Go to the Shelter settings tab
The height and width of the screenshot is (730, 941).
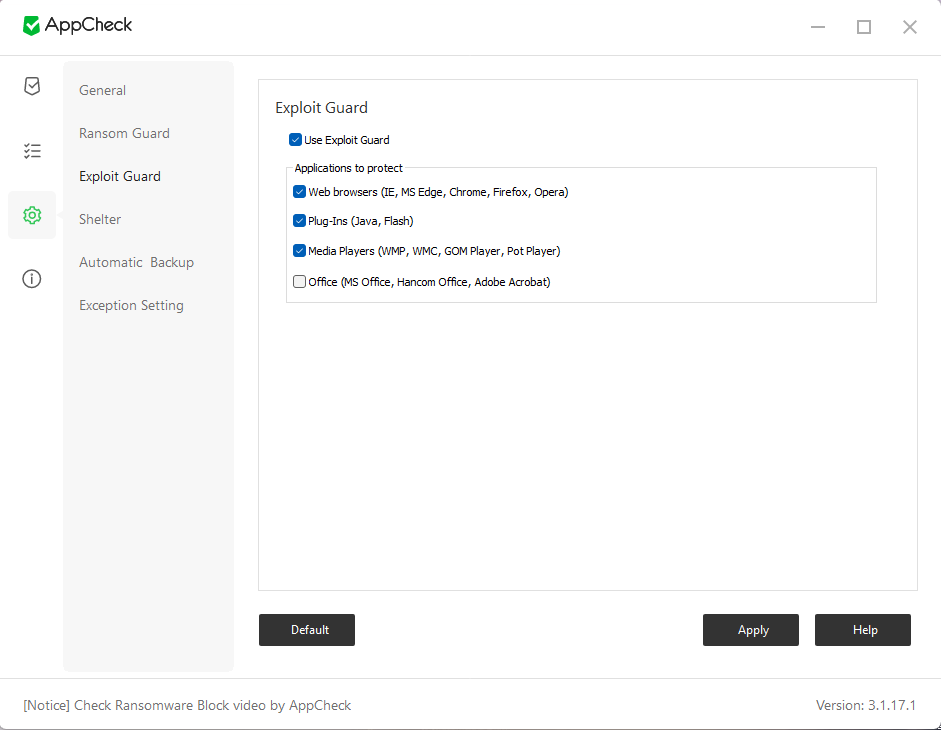pyautogui.click(x=100, y=219)
